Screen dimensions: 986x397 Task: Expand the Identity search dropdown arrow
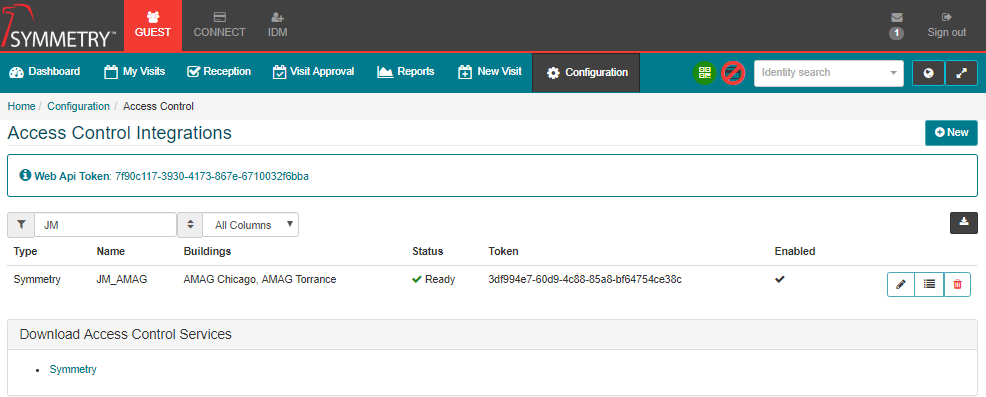894,73
